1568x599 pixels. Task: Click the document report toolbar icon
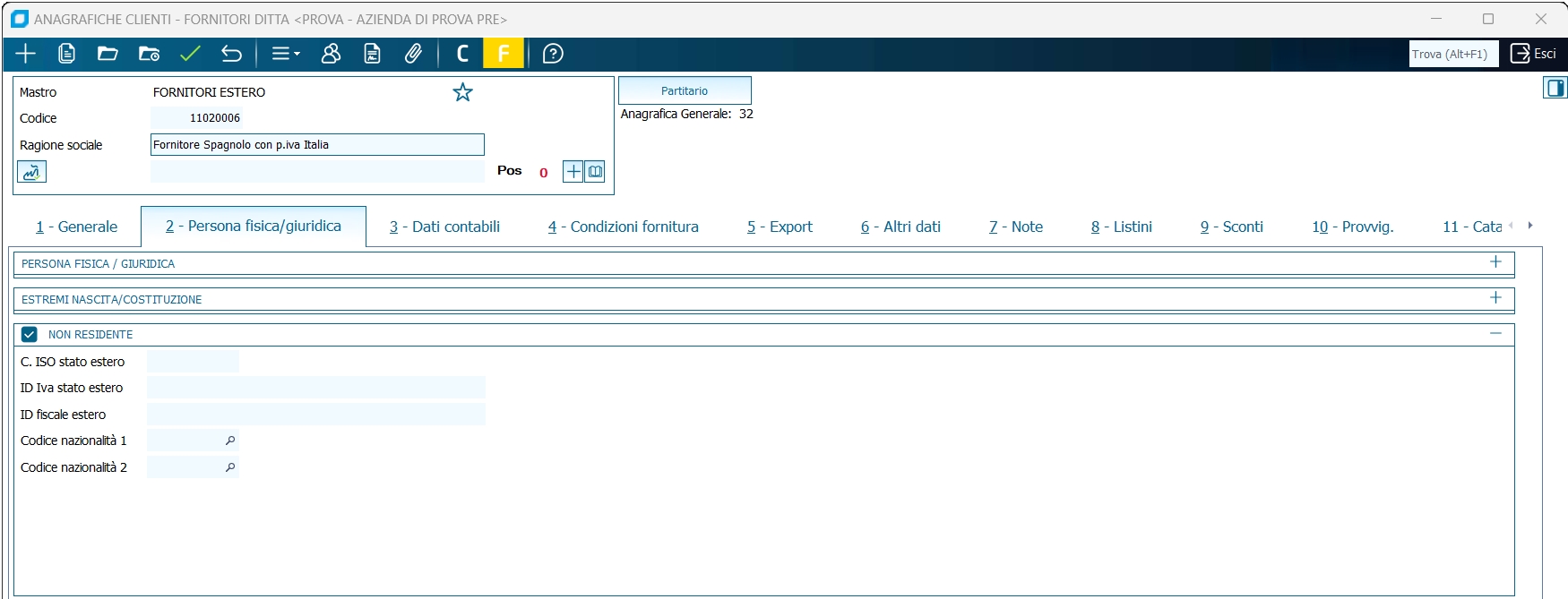pos(372,54)
